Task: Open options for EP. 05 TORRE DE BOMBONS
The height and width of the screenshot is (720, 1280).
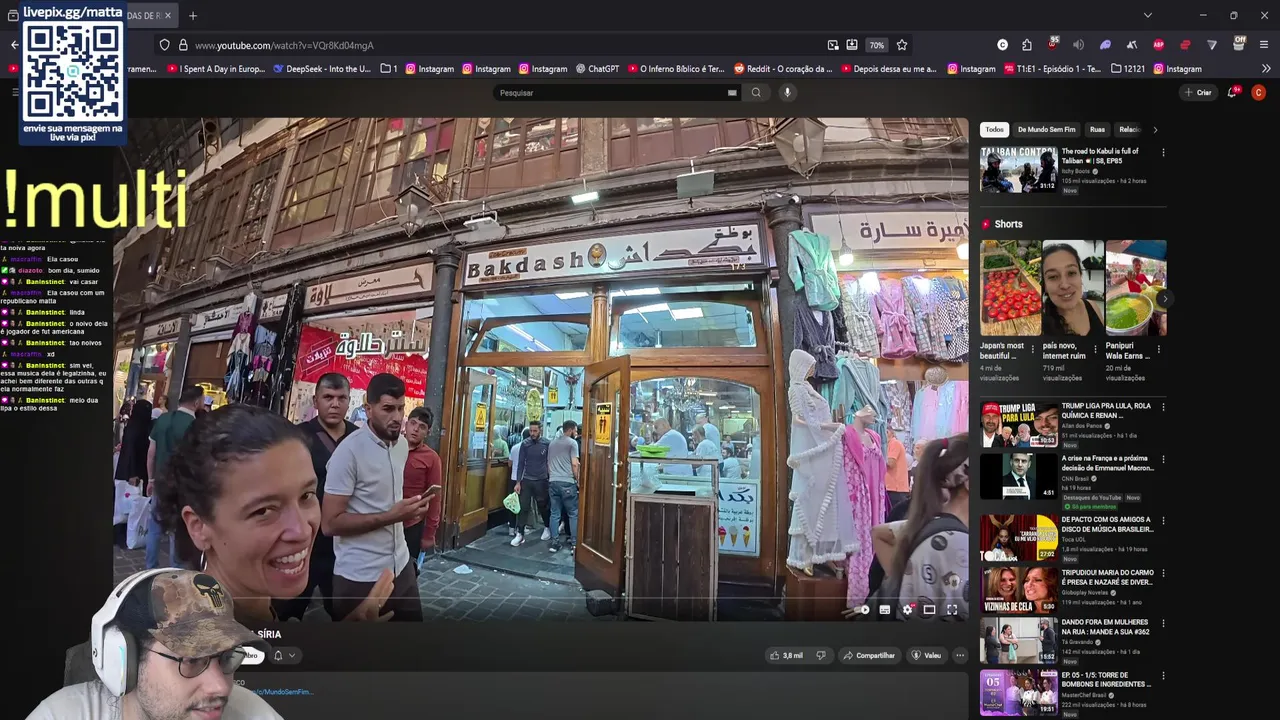Action: pyautogui.click(x=1163, y=676)
